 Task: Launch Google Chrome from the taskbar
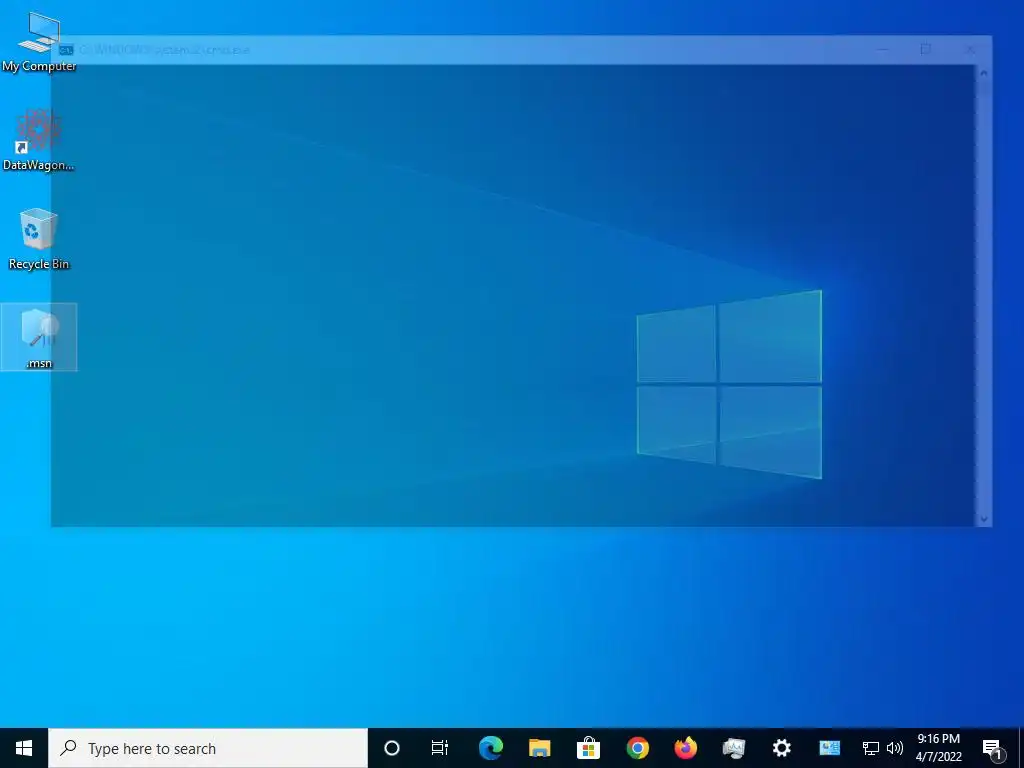click(x=637, y=748)
